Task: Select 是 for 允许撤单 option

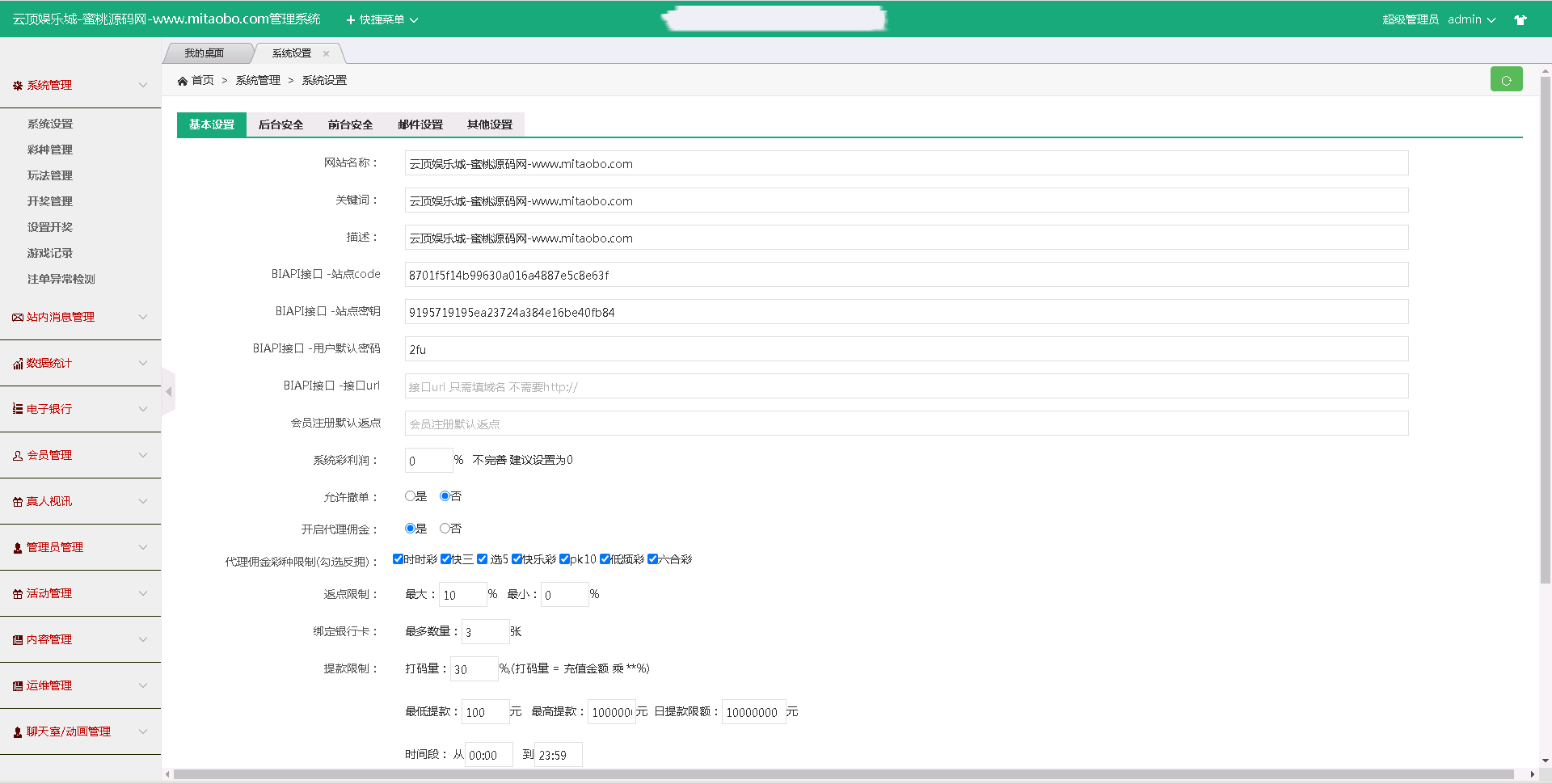Action: pyautogui.click(x=410, y=496)
